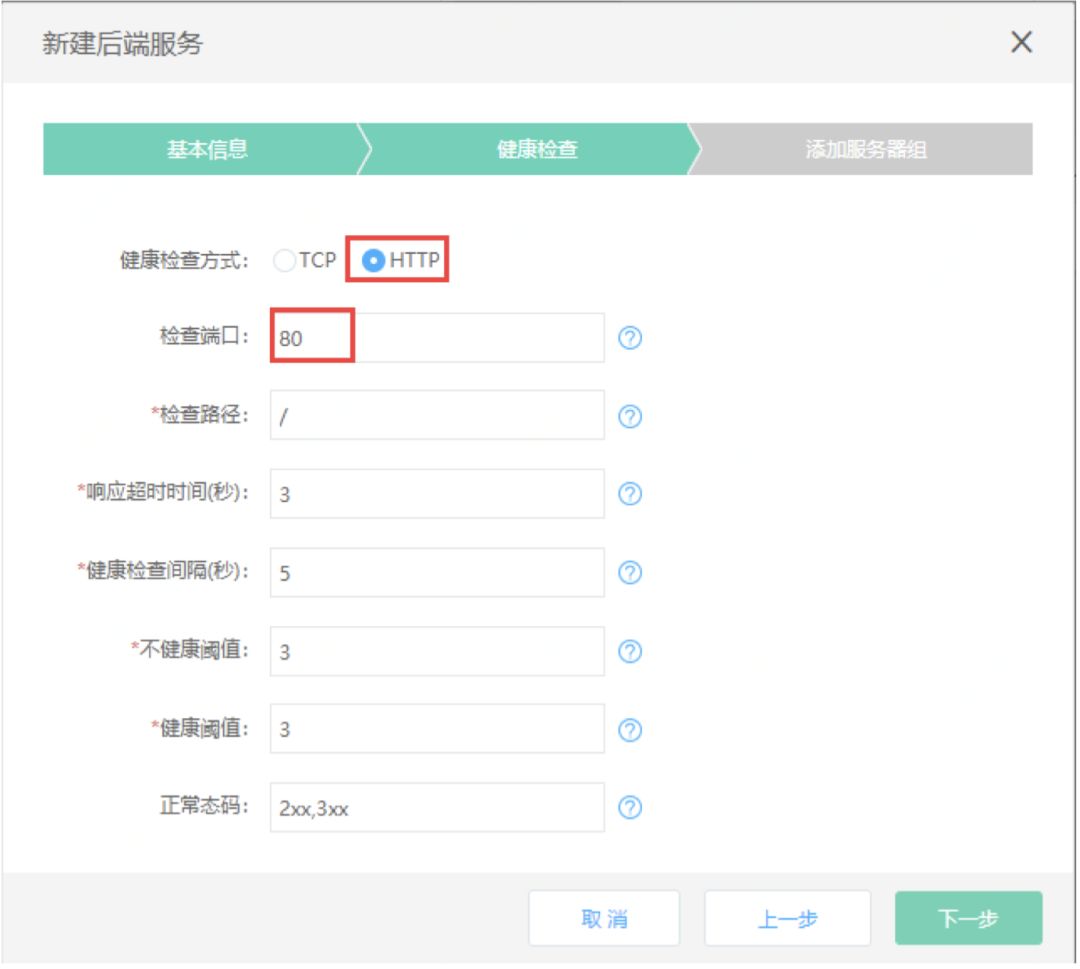Show help for 响应超时时间(秒)
This screenshot has width=1080, height=969.
pyautogui.click(x=630, y=494)
